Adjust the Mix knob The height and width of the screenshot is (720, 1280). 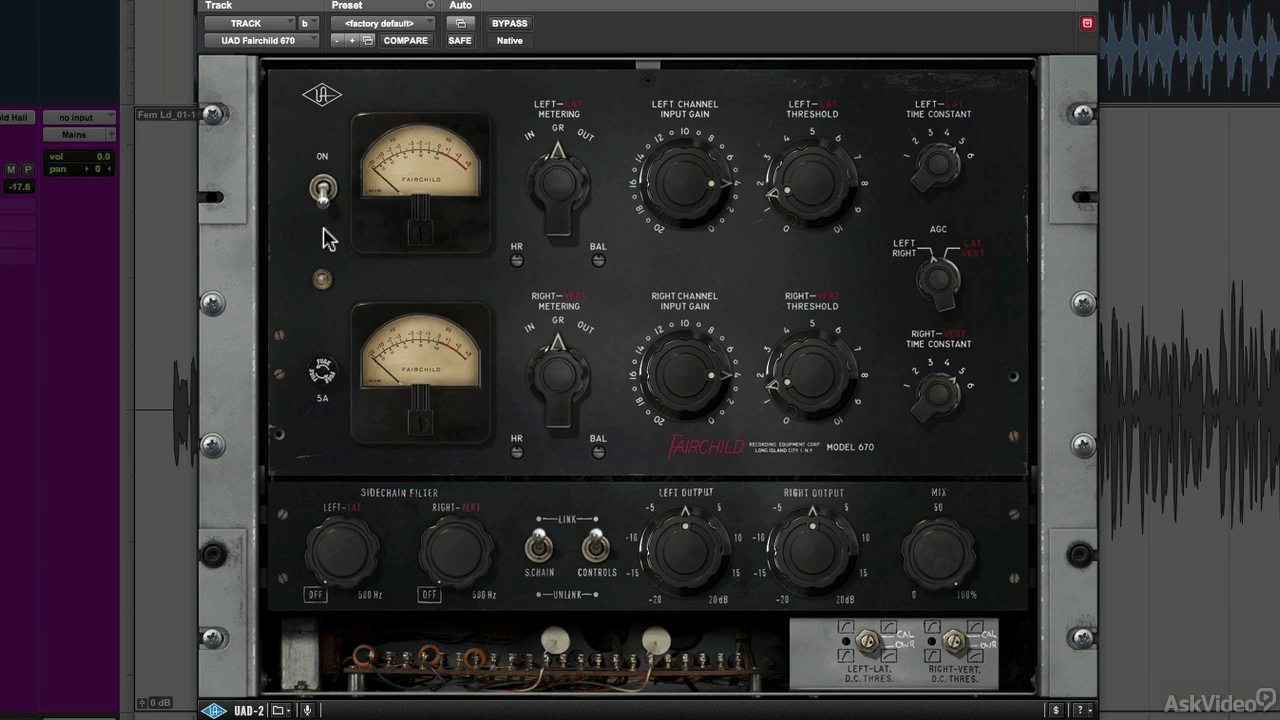click(x=938, y=553)
